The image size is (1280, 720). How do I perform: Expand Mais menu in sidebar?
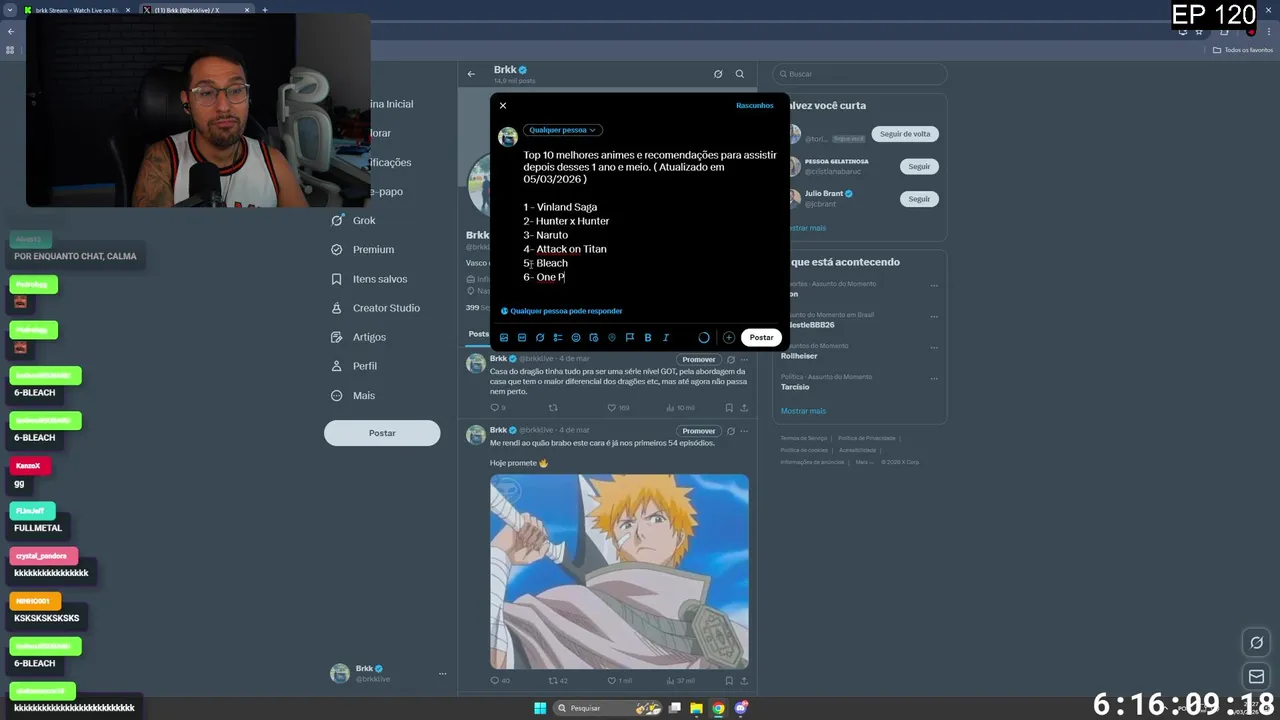click(x=353, y=395)
